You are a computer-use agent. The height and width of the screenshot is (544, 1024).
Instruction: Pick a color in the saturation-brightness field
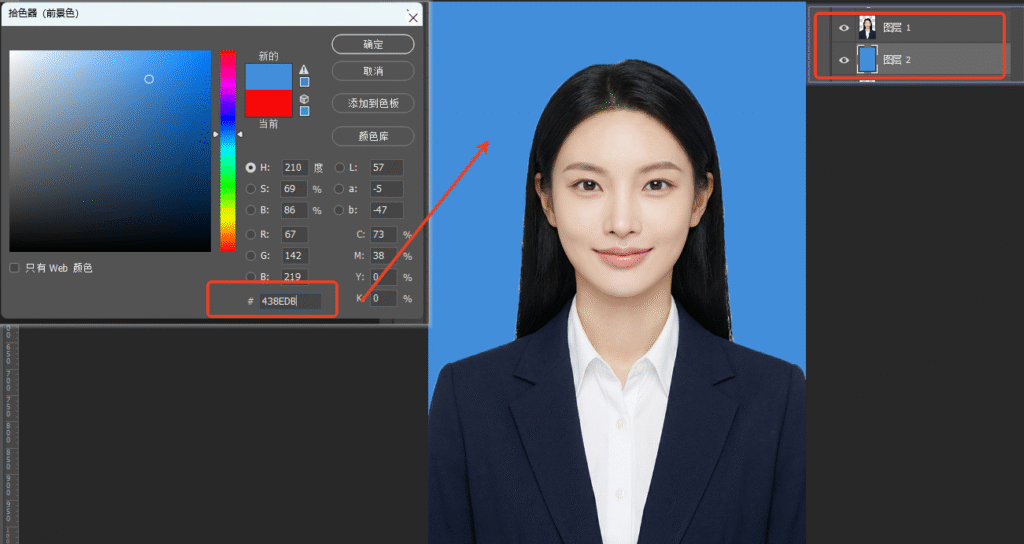tap(110, 151)
